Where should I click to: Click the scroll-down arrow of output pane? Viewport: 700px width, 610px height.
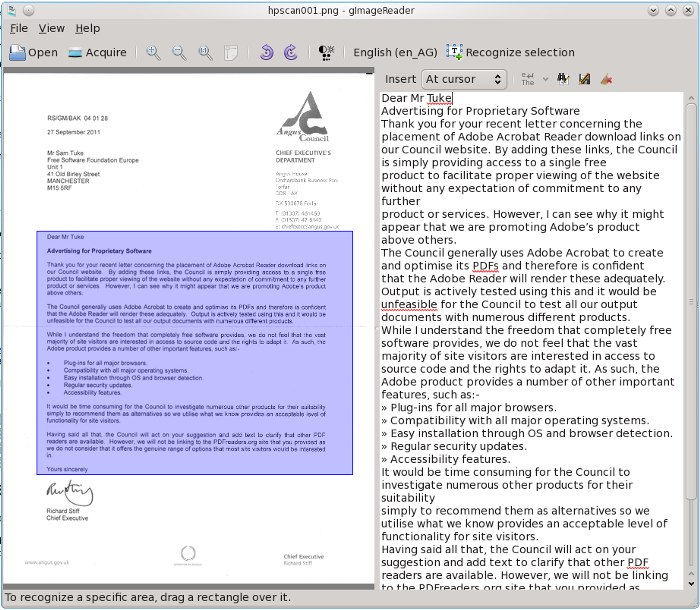pos(691,584)
